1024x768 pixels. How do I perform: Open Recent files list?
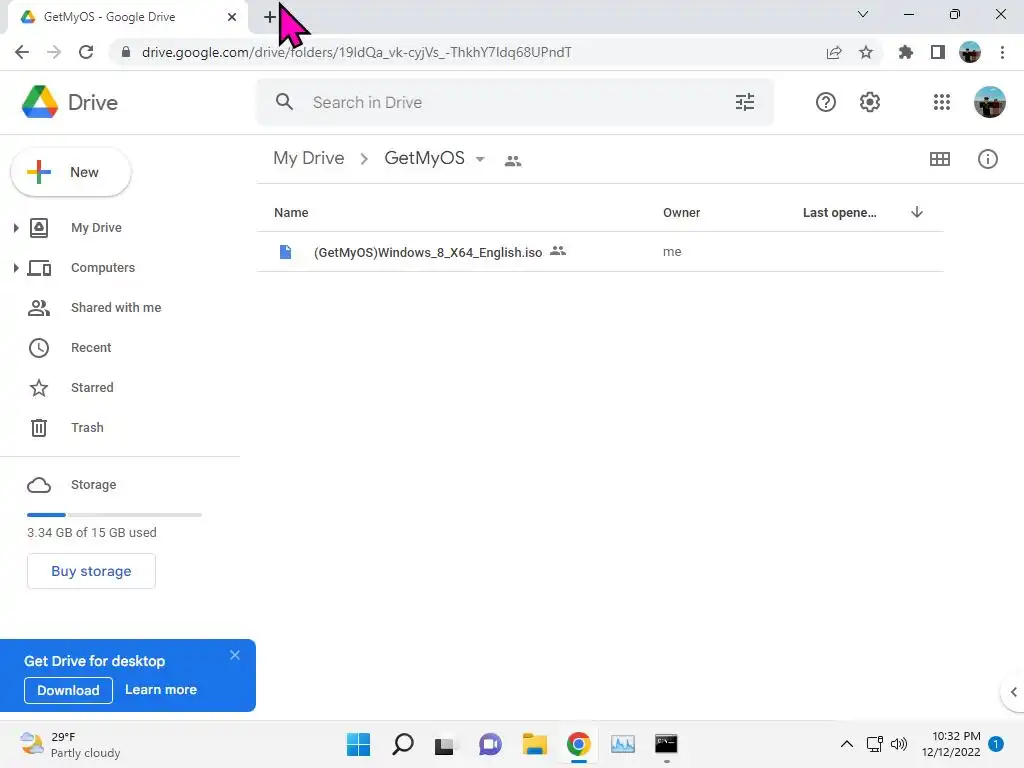[x=91, y=347]
